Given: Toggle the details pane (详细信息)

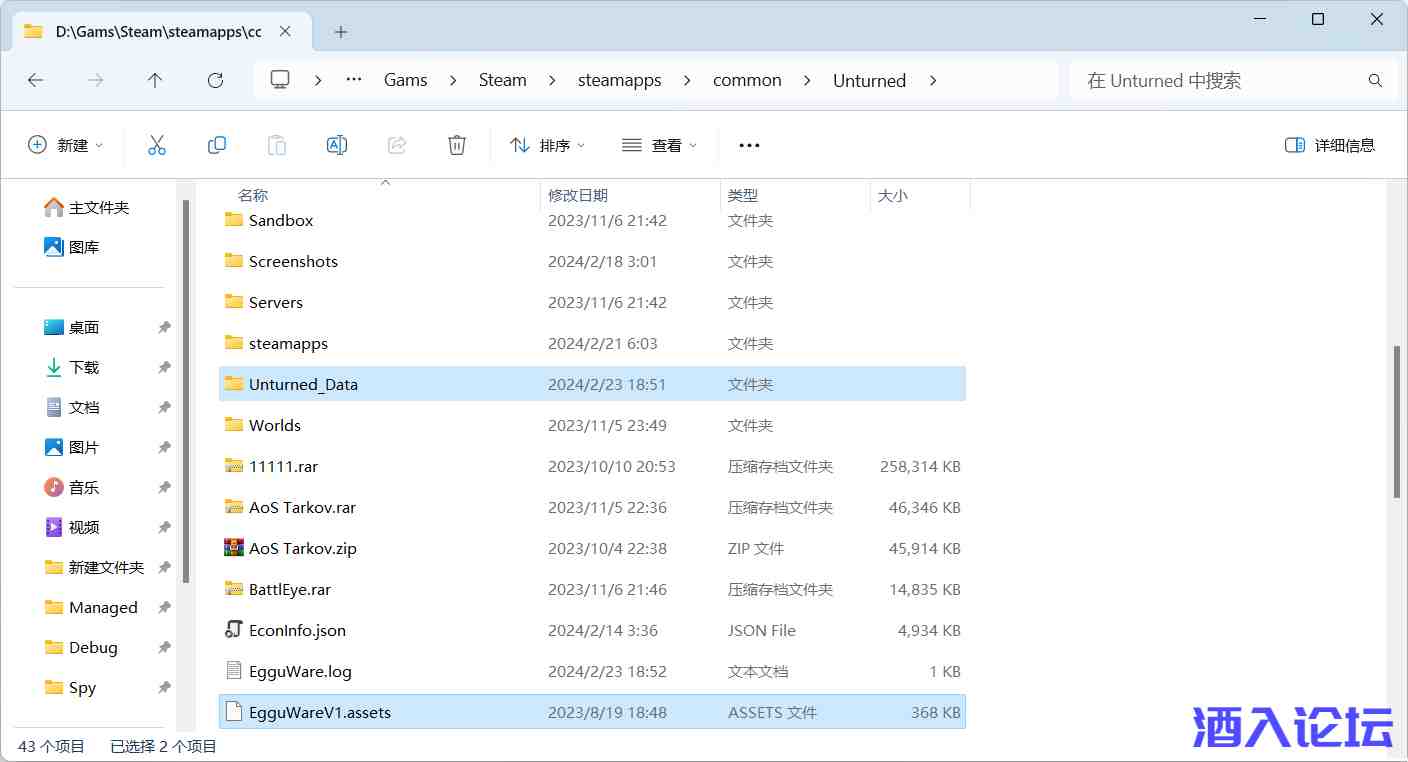Looking at the screenshot, I should [1330, 145].
